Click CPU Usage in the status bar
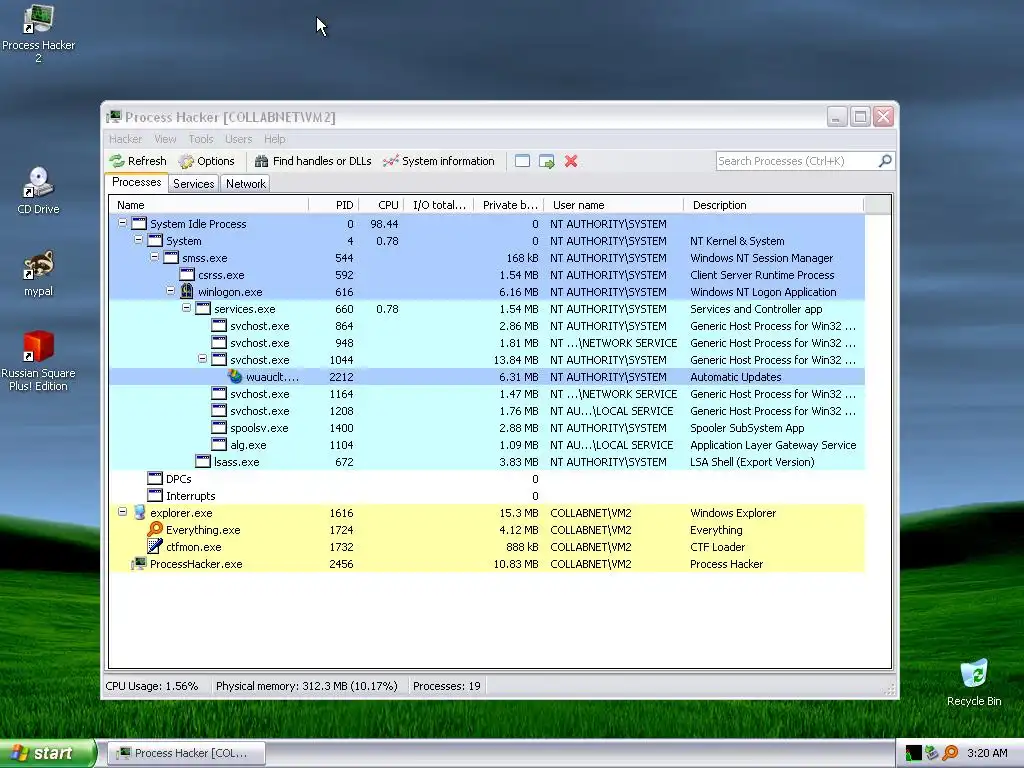 click(152, 686)
